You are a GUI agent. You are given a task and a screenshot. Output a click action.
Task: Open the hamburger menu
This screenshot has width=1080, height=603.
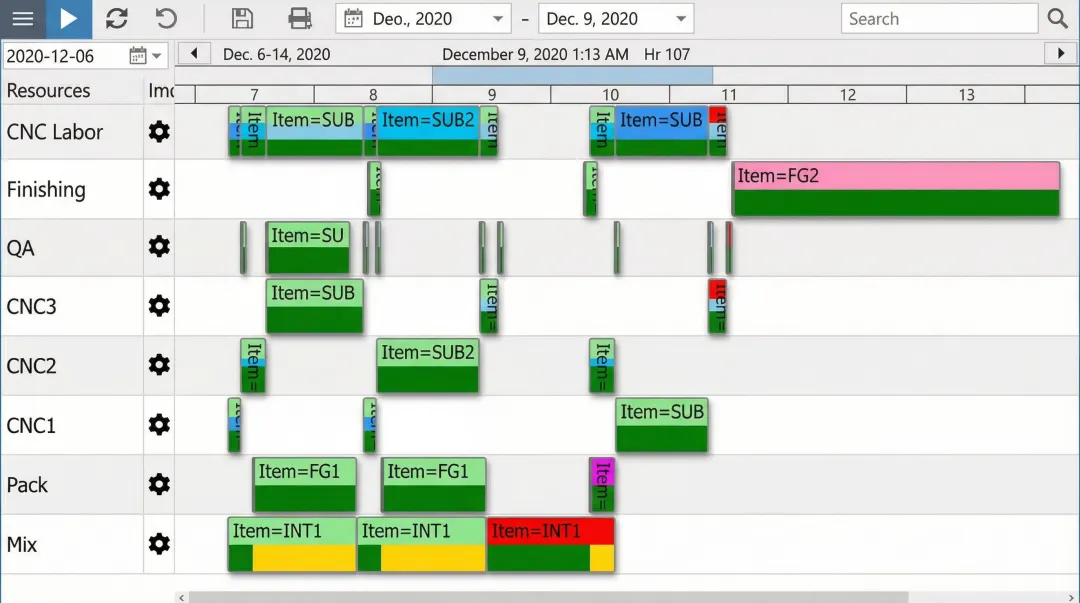tap(22, 19)
